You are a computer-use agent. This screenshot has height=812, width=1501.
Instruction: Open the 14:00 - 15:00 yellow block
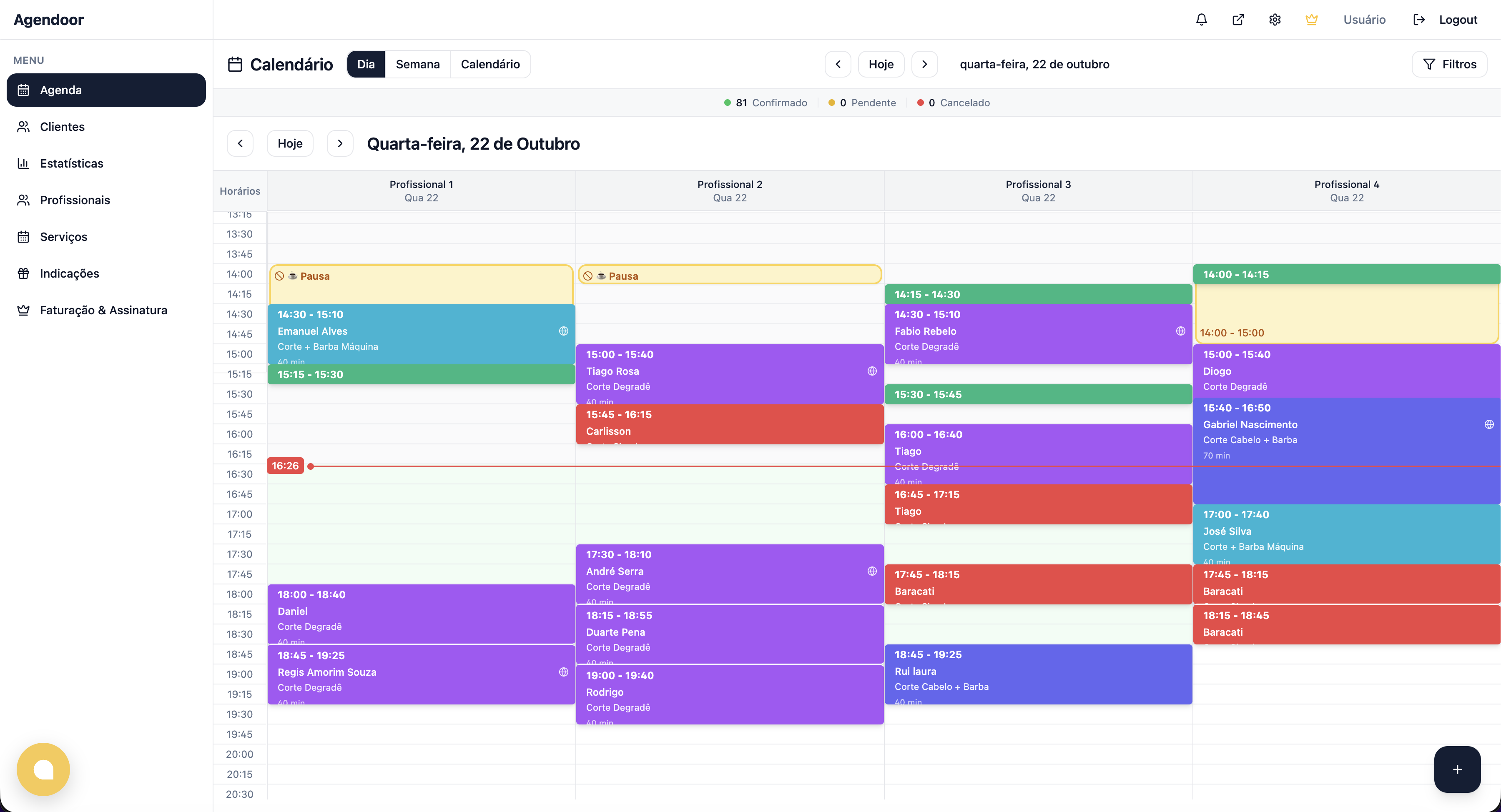click(1347, 314)
